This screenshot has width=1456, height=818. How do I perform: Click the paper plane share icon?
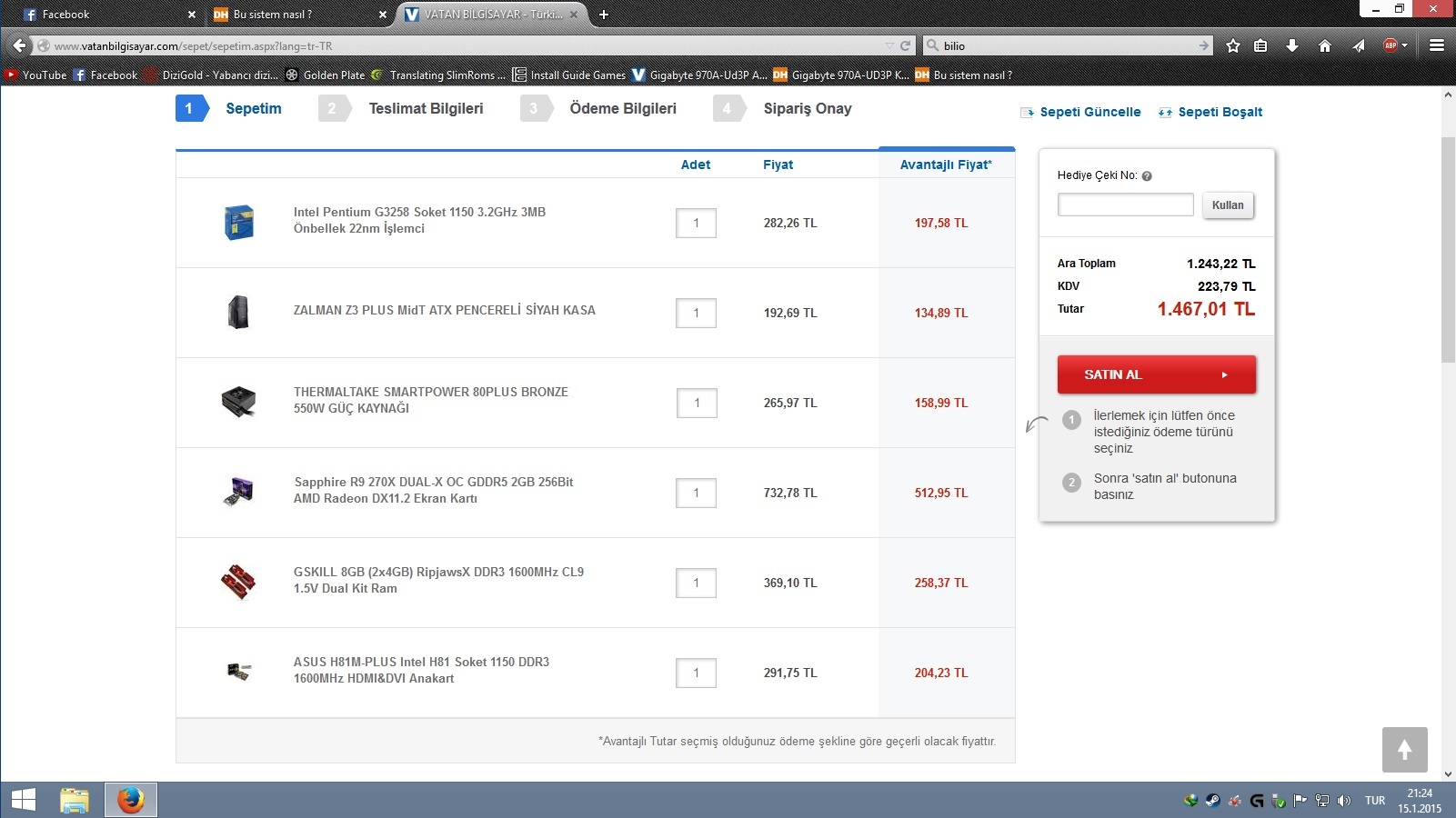click(1358, 45)
